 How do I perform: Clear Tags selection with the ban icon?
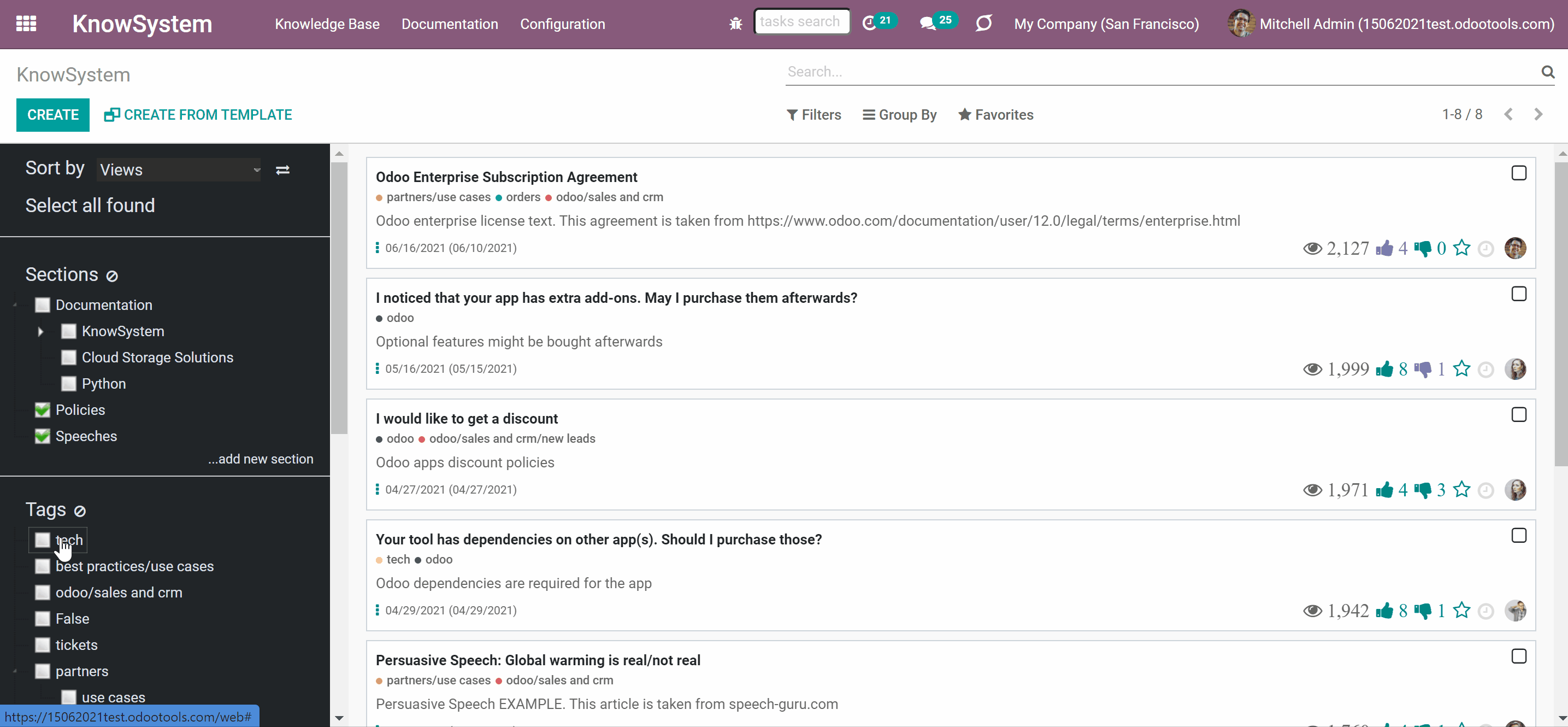point(80,511)
